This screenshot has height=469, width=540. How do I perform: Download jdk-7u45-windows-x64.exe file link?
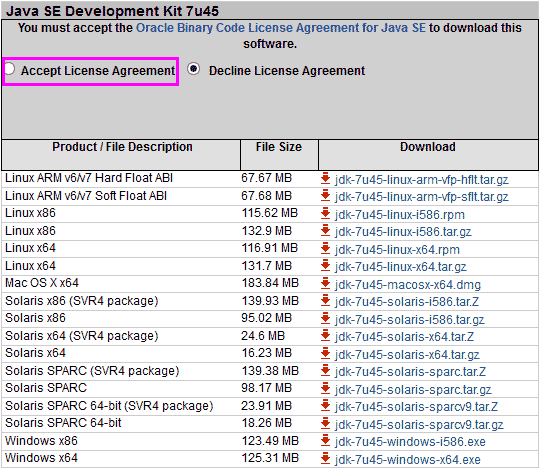(x=407, y=459)
